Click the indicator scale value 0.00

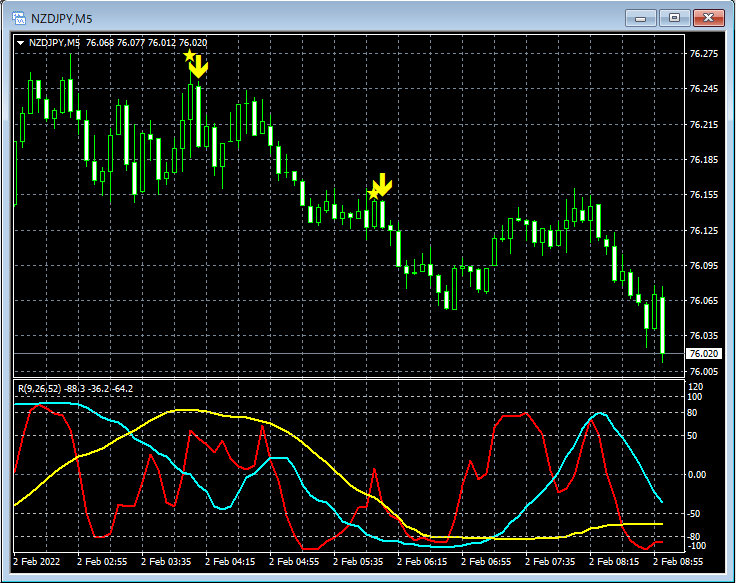(x=697, y=475)
